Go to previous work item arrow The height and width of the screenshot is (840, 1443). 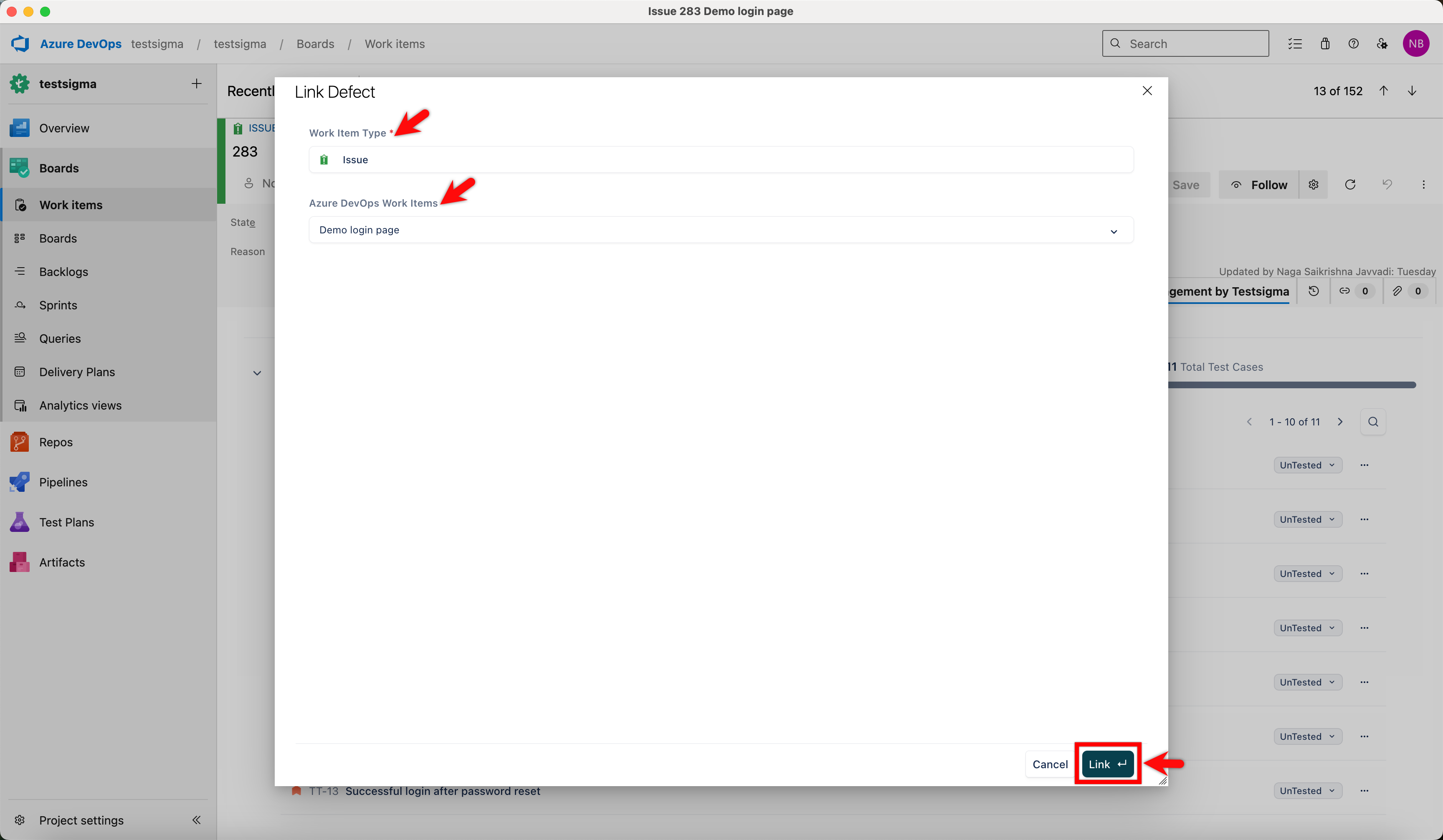click(1383, 91)
